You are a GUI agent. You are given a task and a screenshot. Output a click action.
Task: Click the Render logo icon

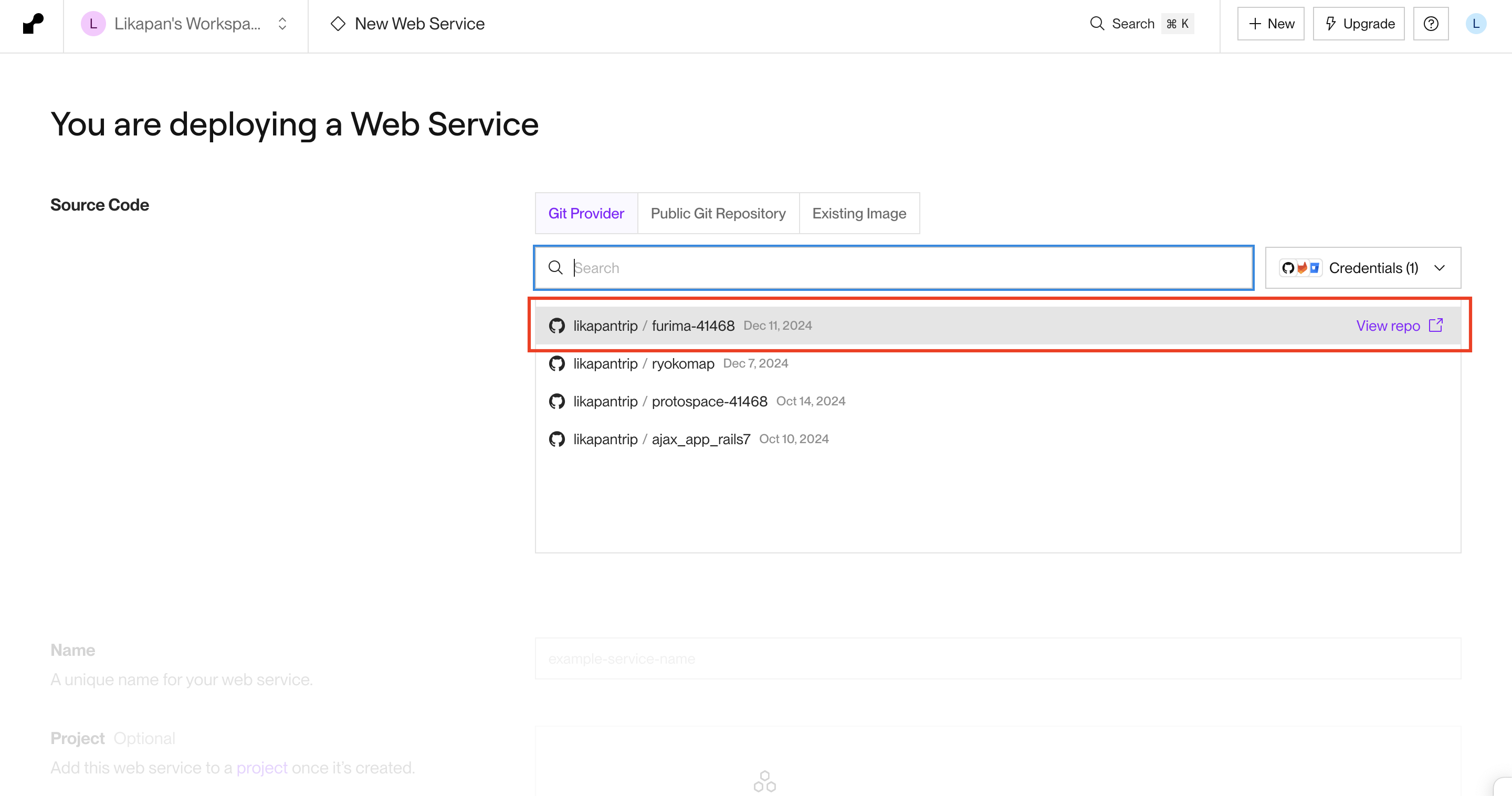pos(33,24)
